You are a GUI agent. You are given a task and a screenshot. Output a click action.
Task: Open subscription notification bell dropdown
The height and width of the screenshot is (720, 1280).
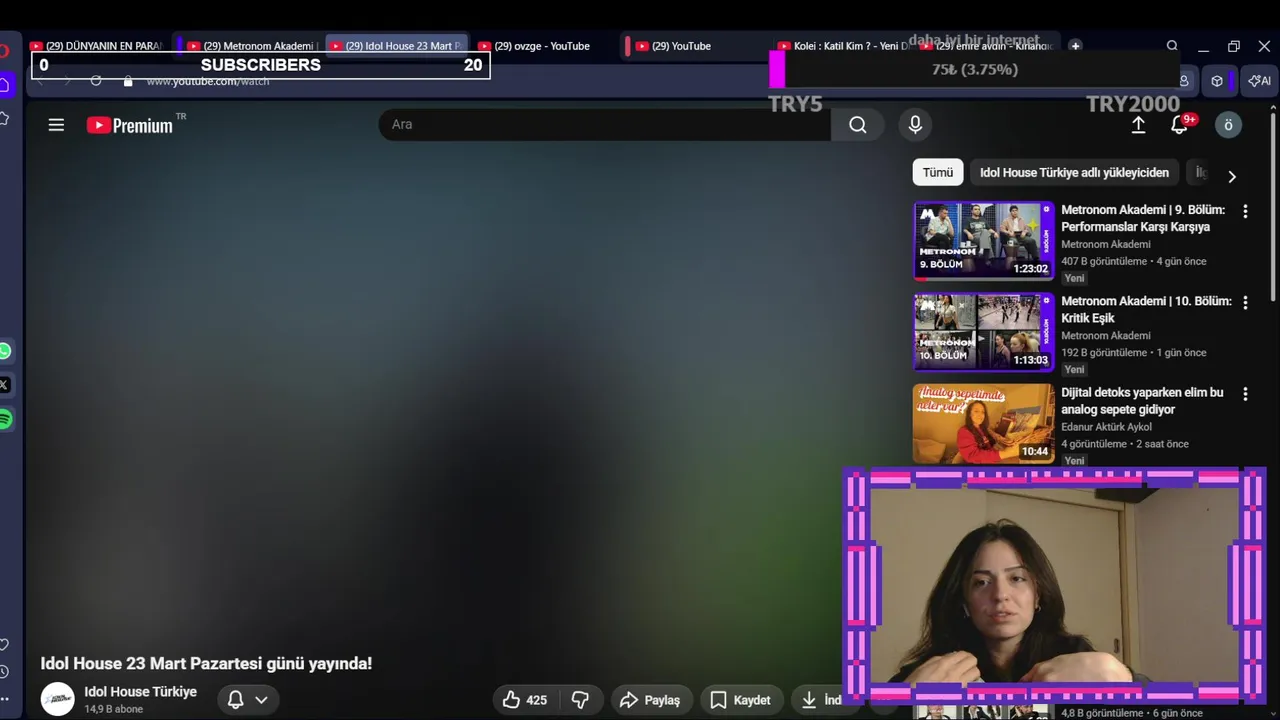(x=248, y=700)
